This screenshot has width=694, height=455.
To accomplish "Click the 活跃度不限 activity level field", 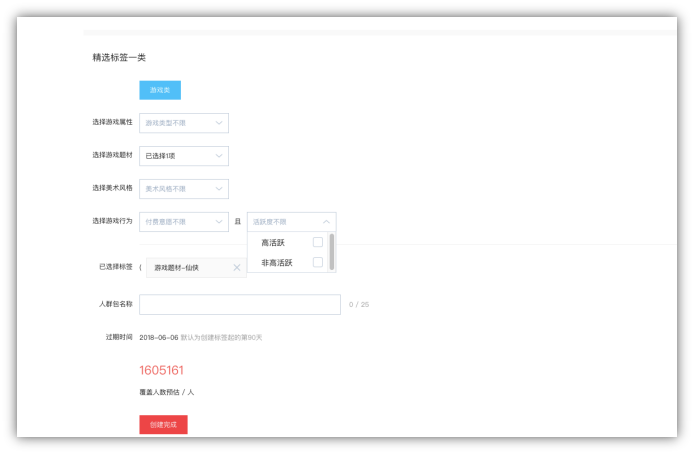I will point(284,222).
